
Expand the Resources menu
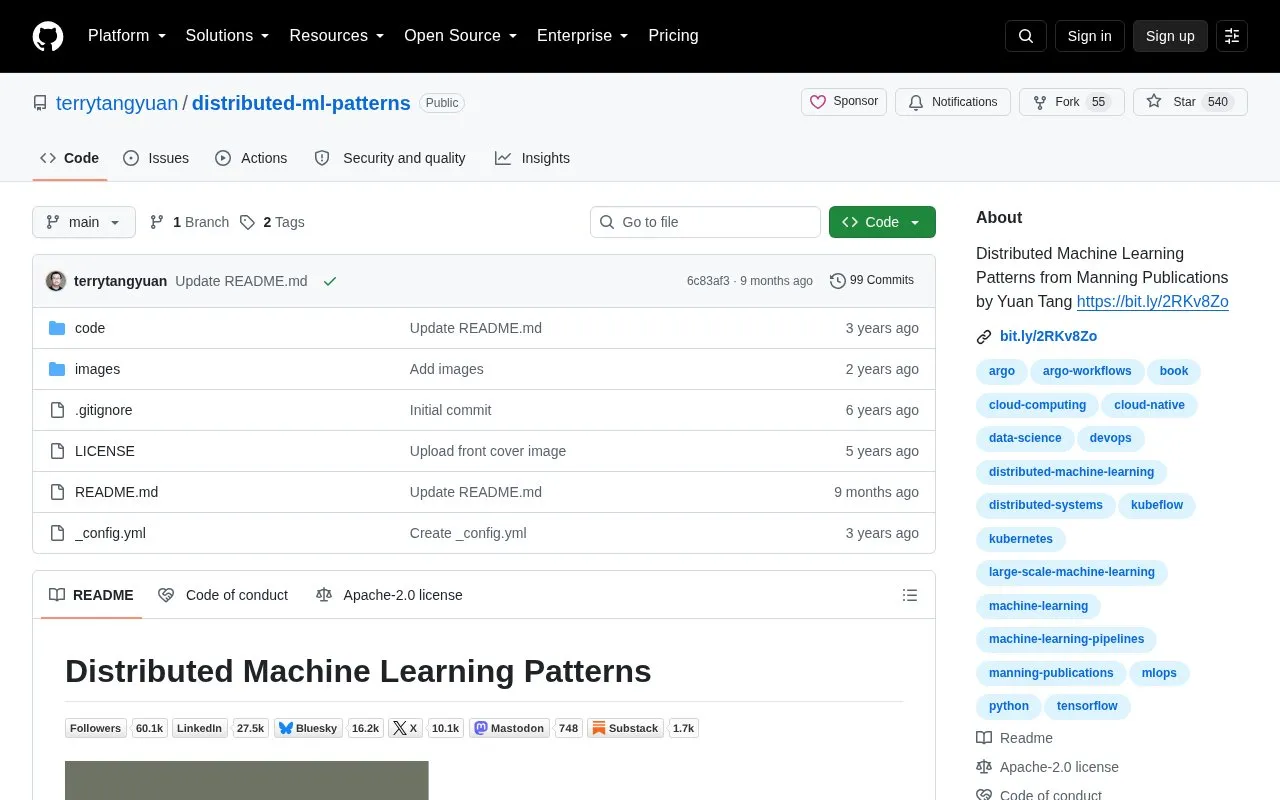[x=337, y=36]
